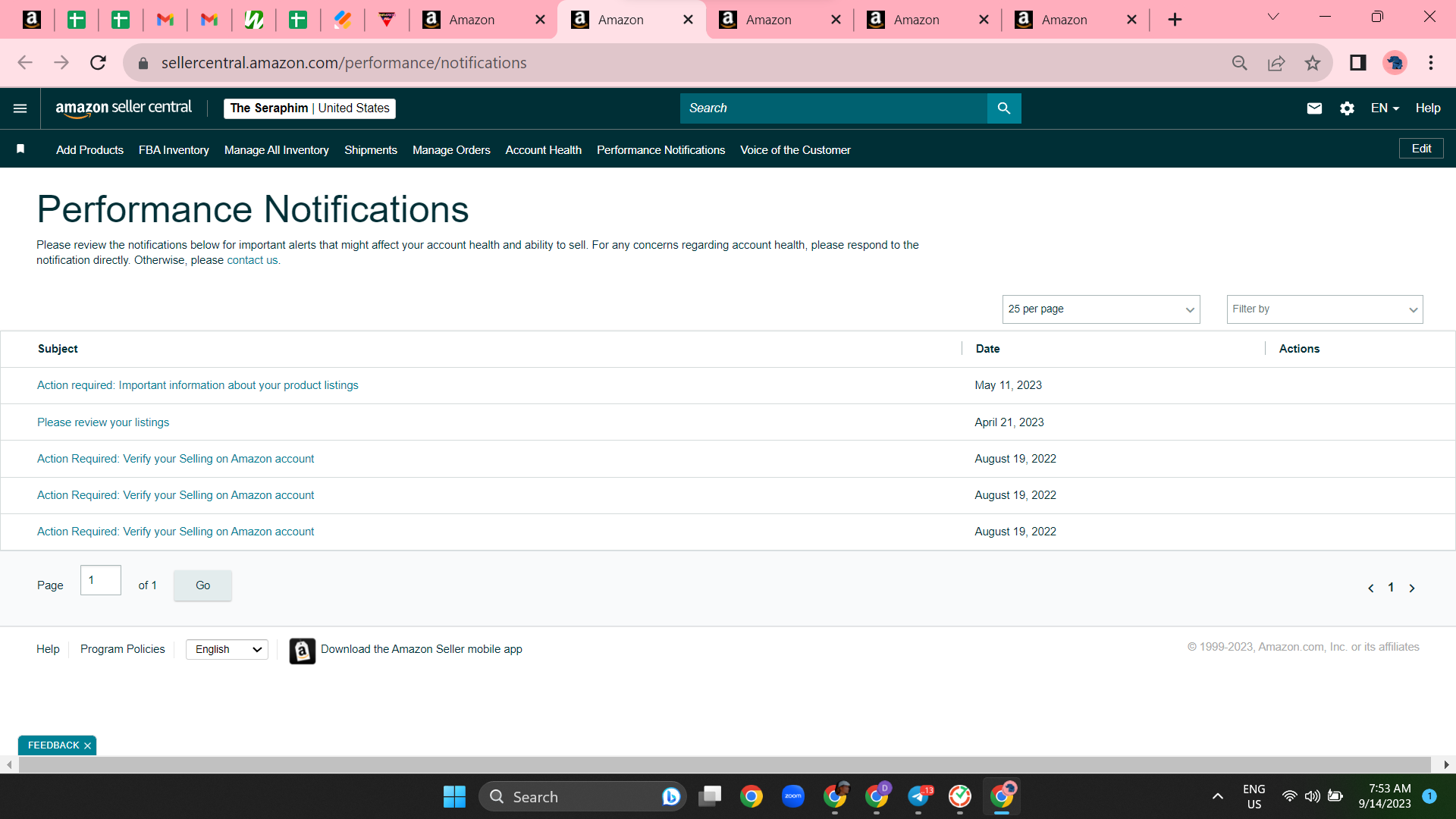Open the Windows Start menu
Image resolution: width=1456 pixels, height=819 pixels.
(x=454, y=796)
